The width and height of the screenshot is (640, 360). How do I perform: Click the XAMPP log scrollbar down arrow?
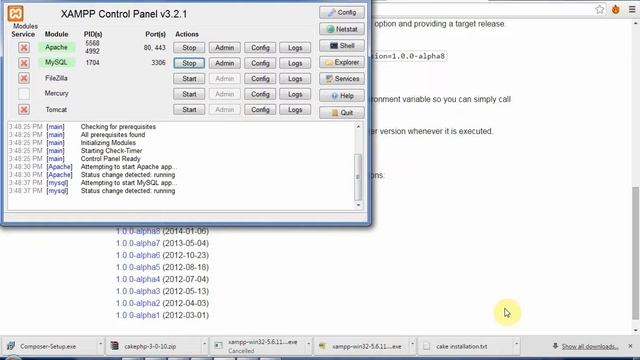(358, 205)
